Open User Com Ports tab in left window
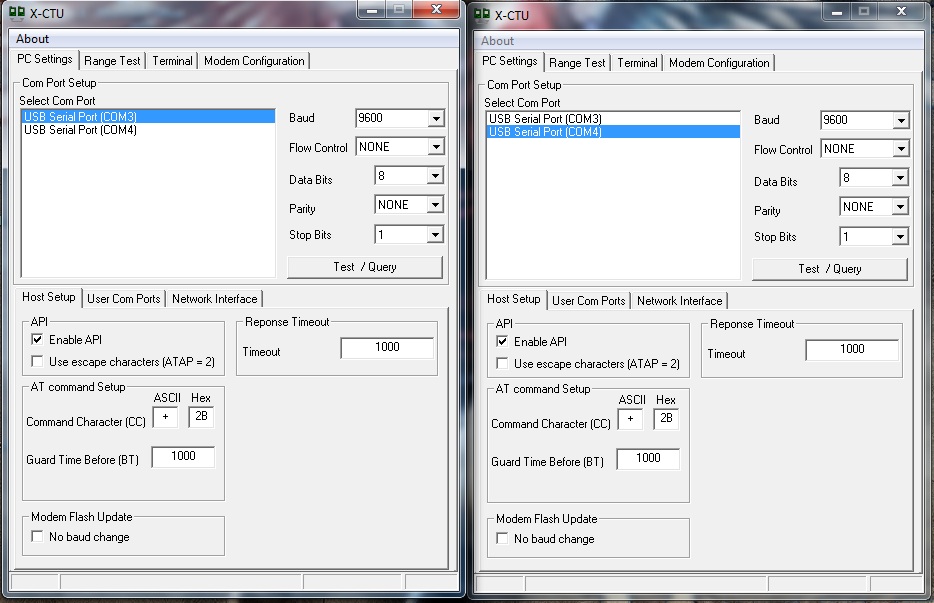The width and height of the screenshot is (934, 603). (x=124, y=299)
